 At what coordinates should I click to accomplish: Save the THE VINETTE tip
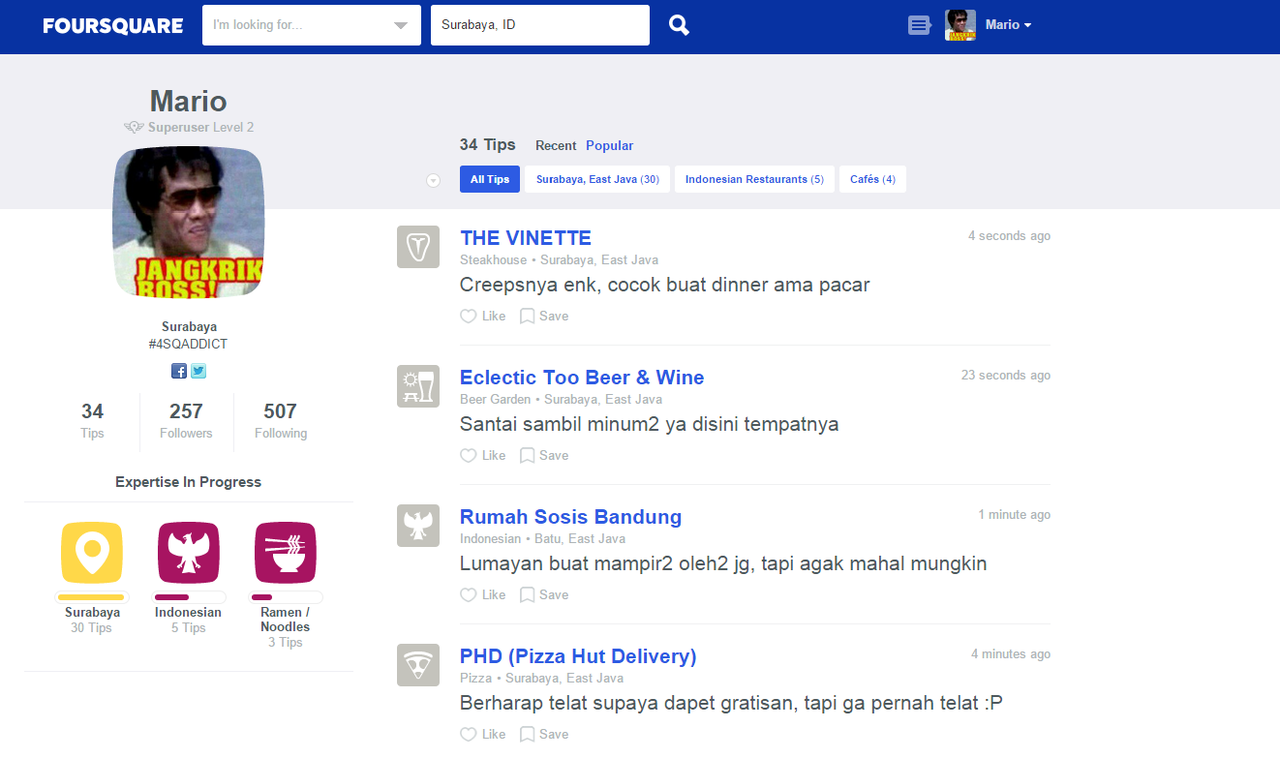click(x=544, y=316)
